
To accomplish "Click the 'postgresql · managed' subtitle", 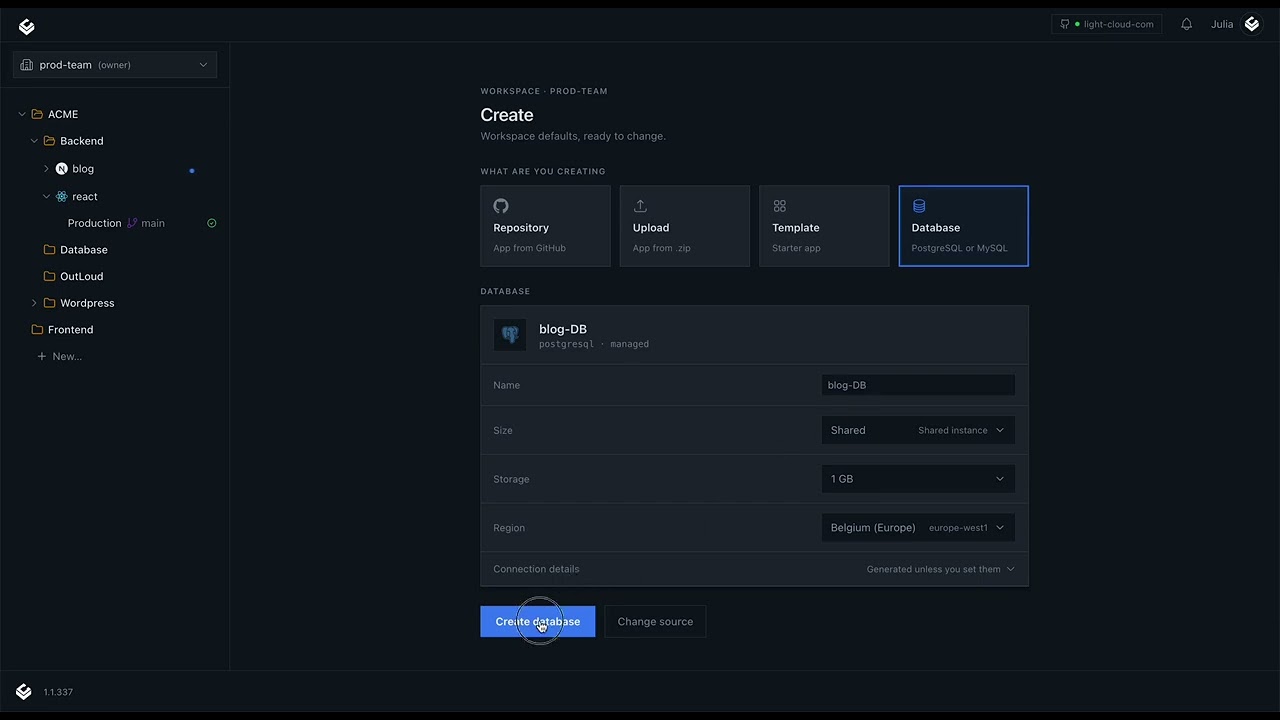I will [594, 344].
